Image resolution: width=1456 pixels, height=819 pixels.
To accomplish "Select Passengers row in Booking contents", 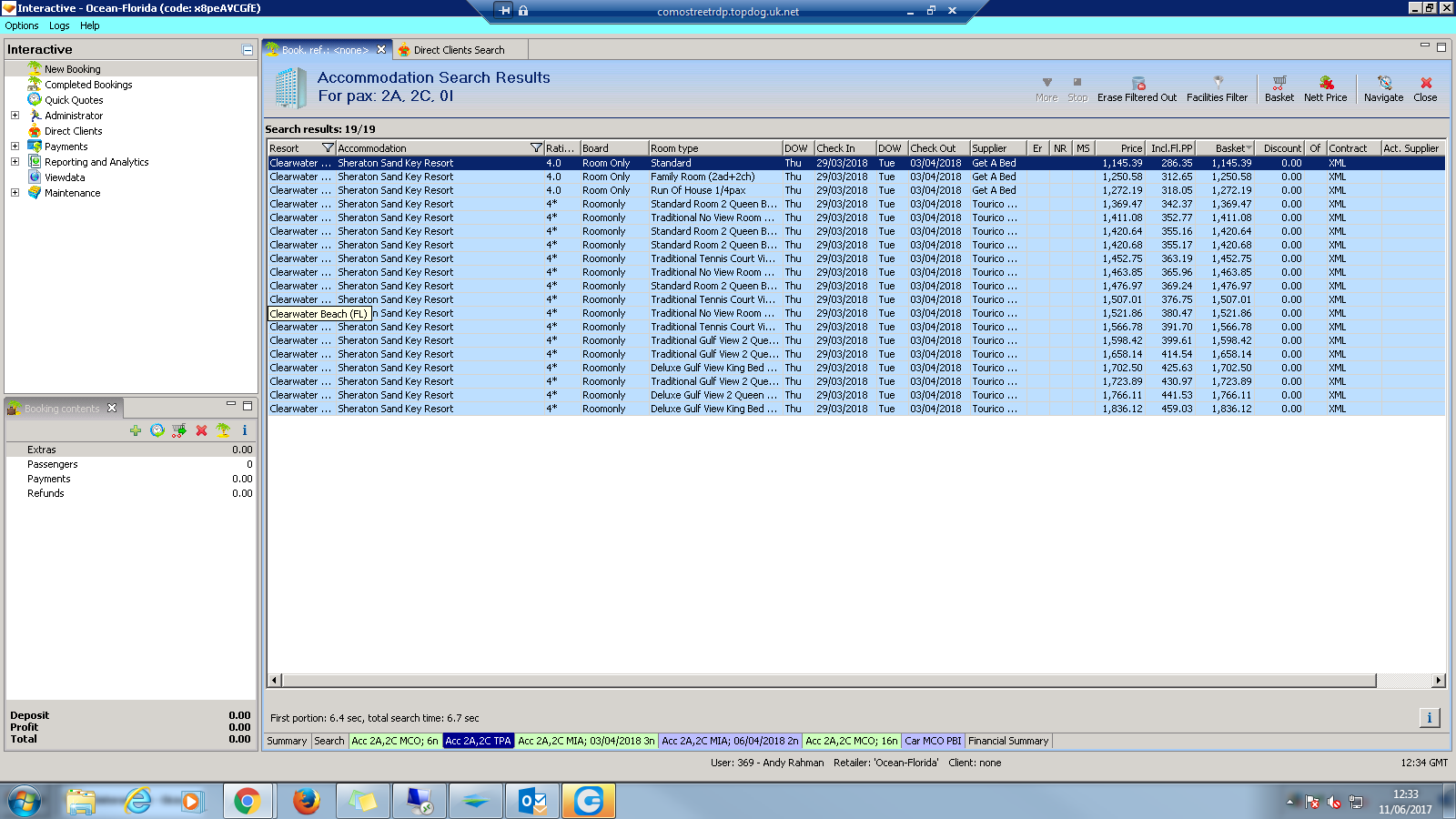I will point(131,464).
